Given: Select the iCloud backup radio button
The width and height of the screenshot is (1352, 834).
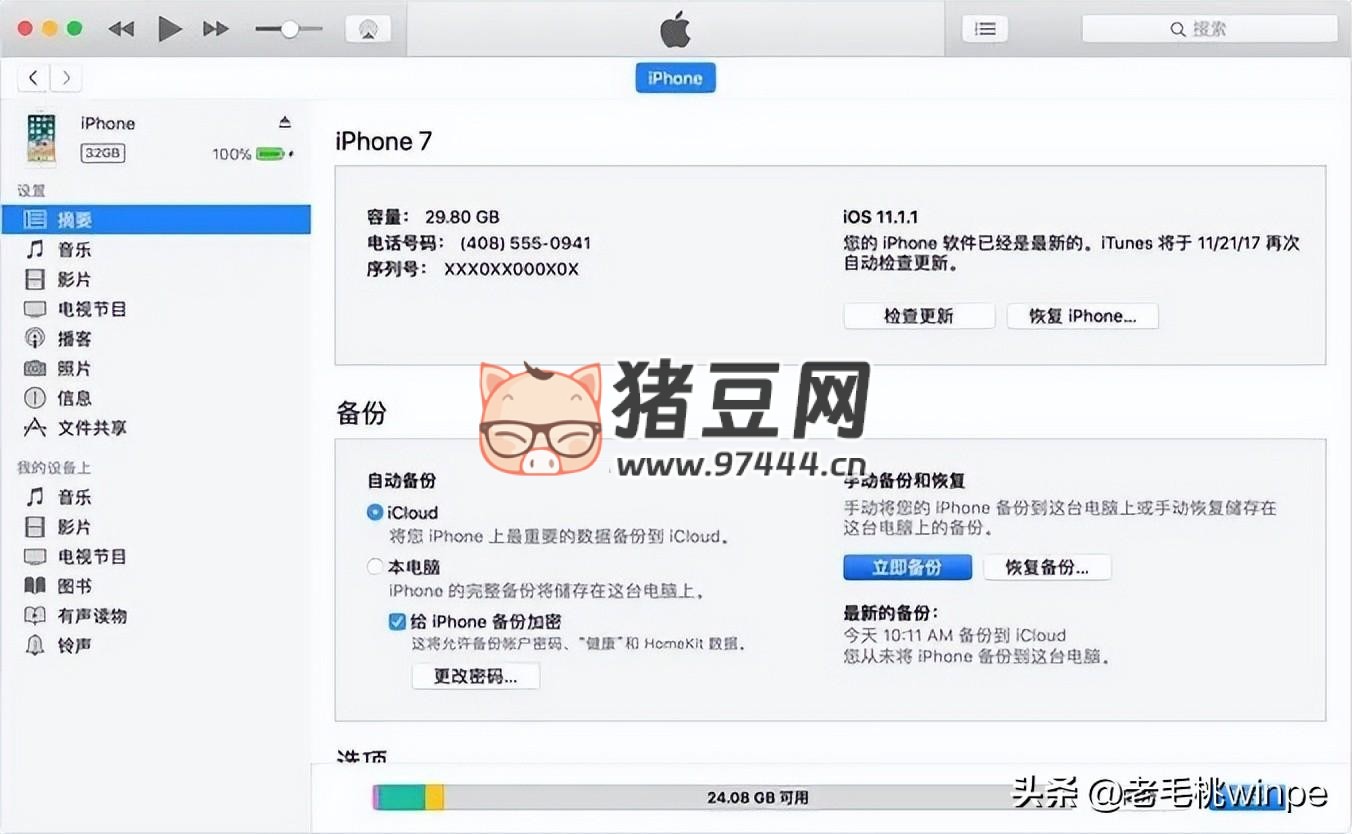Looking at the screenshot, I should click(375, 512).
